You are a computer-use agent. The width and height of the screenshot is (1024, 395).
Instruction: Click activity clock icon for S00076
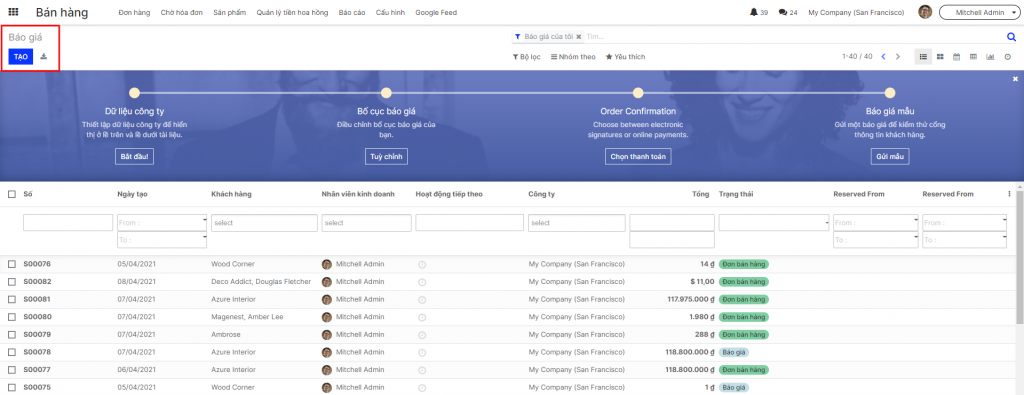pos(422,264)
